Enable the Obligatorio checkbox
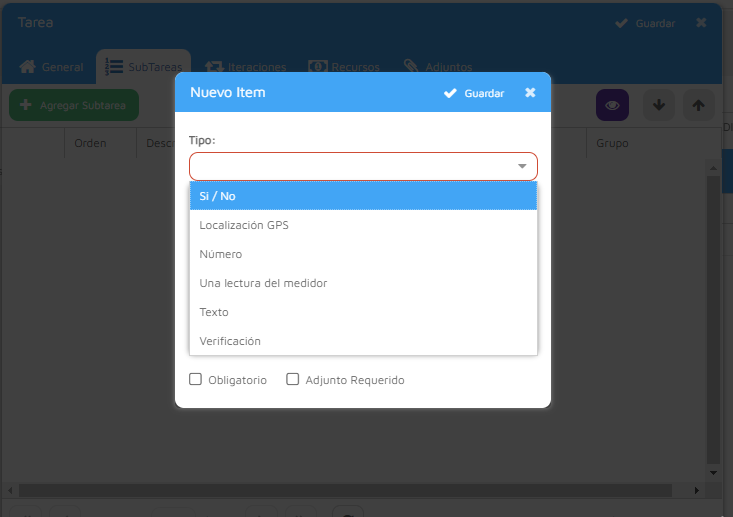This screenshot has height=517, width=733. 196,380
